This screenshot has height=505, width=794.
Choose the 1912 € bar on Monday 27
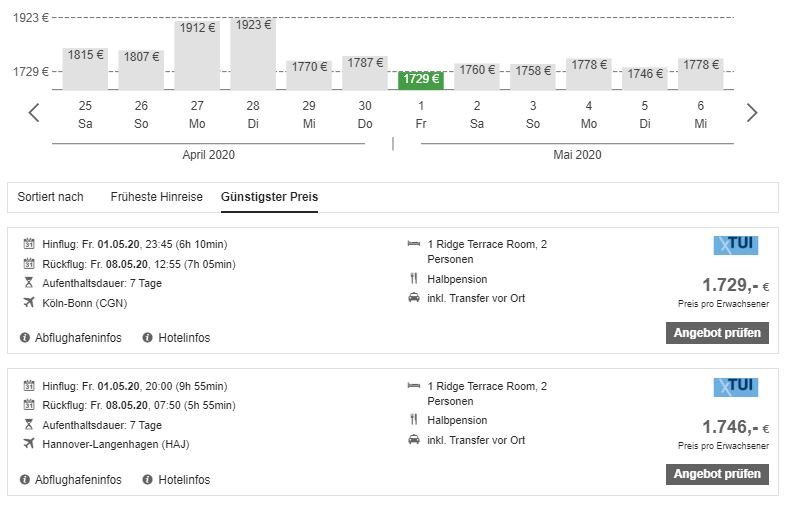click(x=197, y=55)
